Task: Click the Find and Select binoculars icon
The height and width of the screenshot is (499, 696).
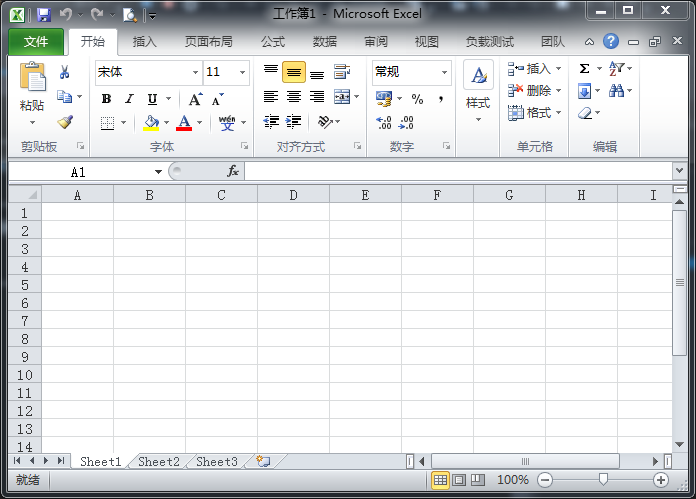Action: (616, 91)
